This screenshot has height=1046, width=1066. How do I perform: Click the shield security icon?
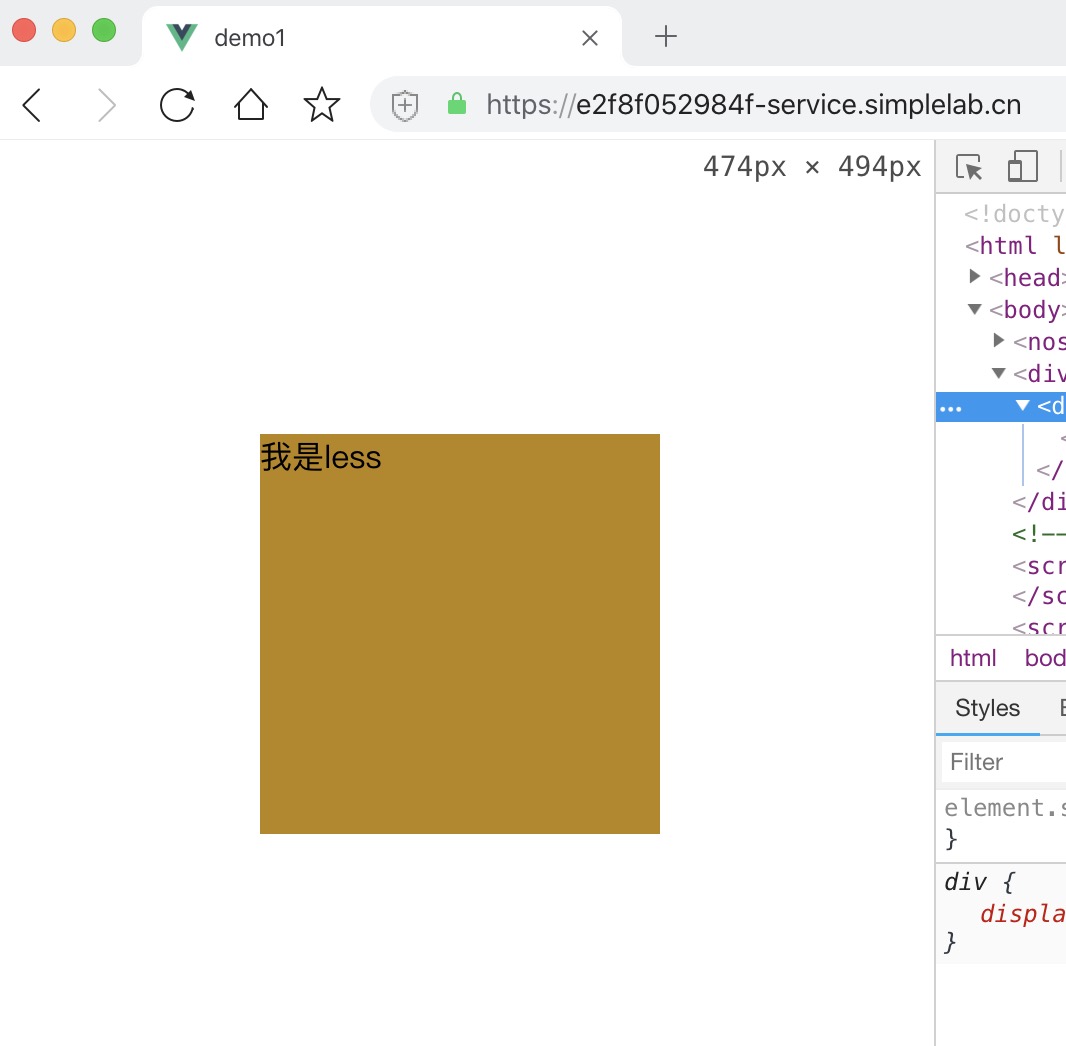click(x=405, y=105)
